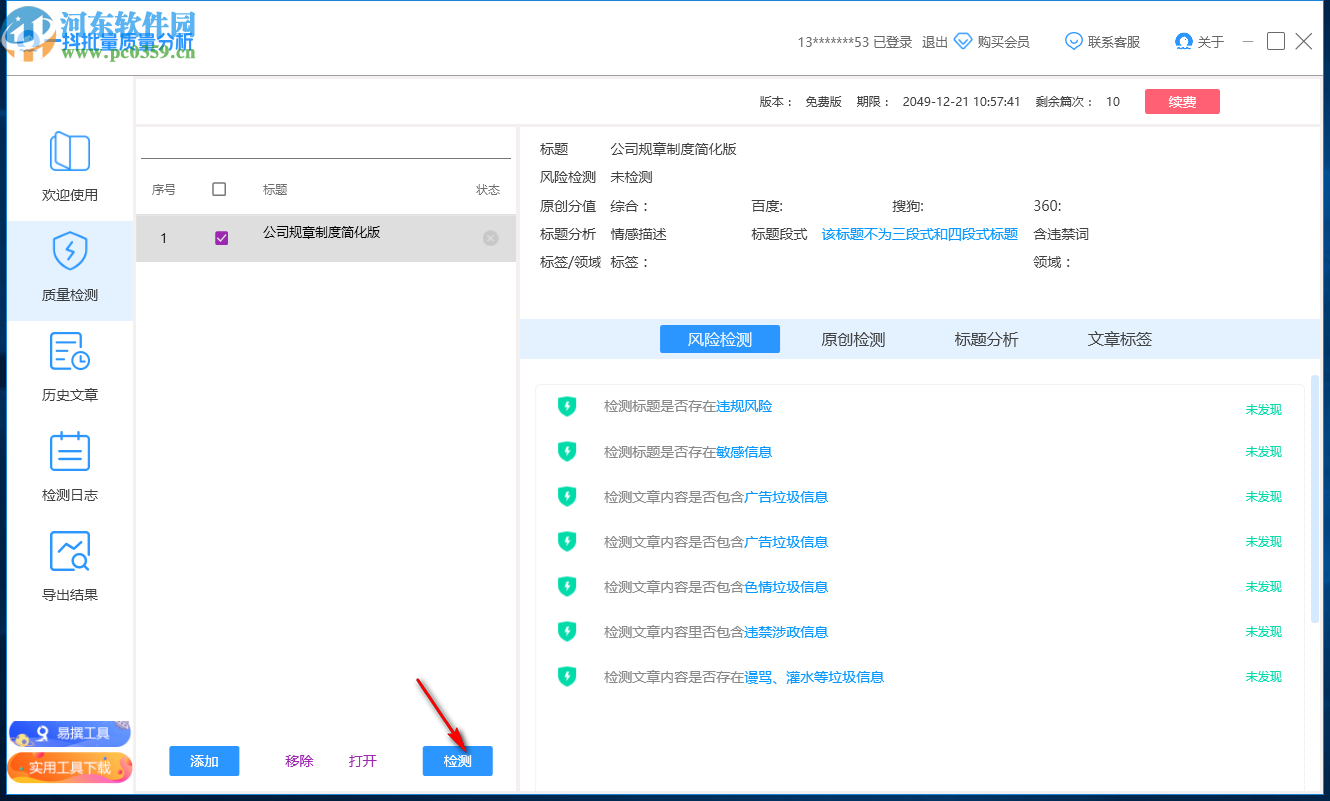This screenshot has height=801, width=1330.
Task: Open the 实用工具下载 popup
Action: [69, 768]
